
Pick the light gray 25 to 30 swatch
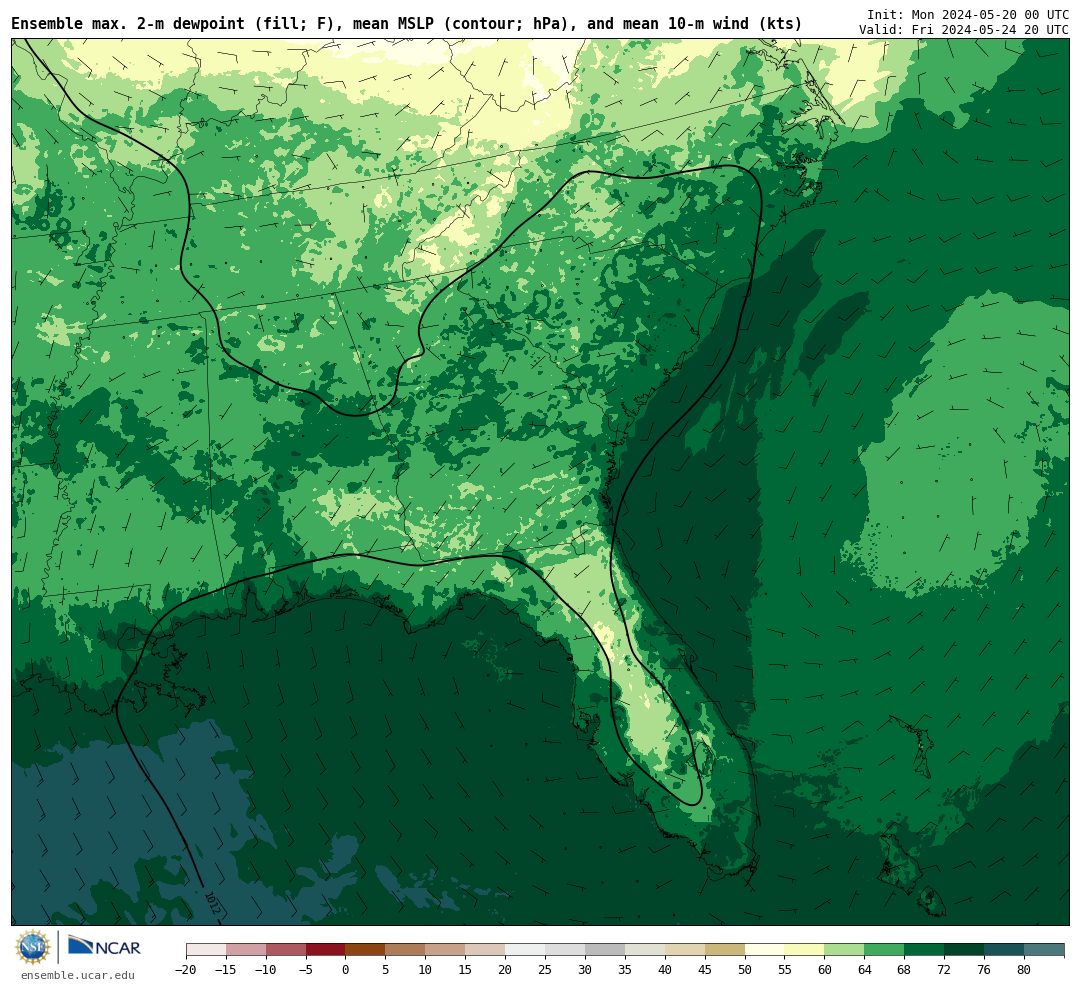pyautogui.click(x=565, y=950)
